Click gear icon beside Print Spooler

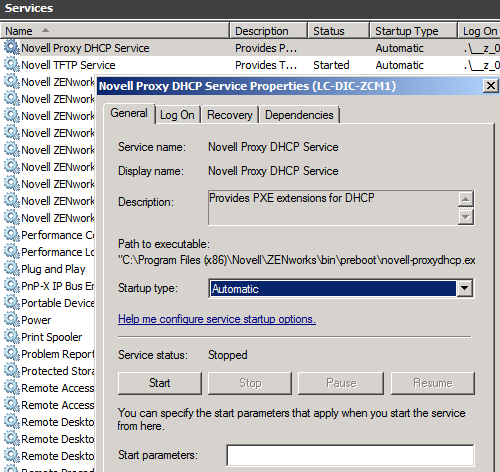point(12,336)
